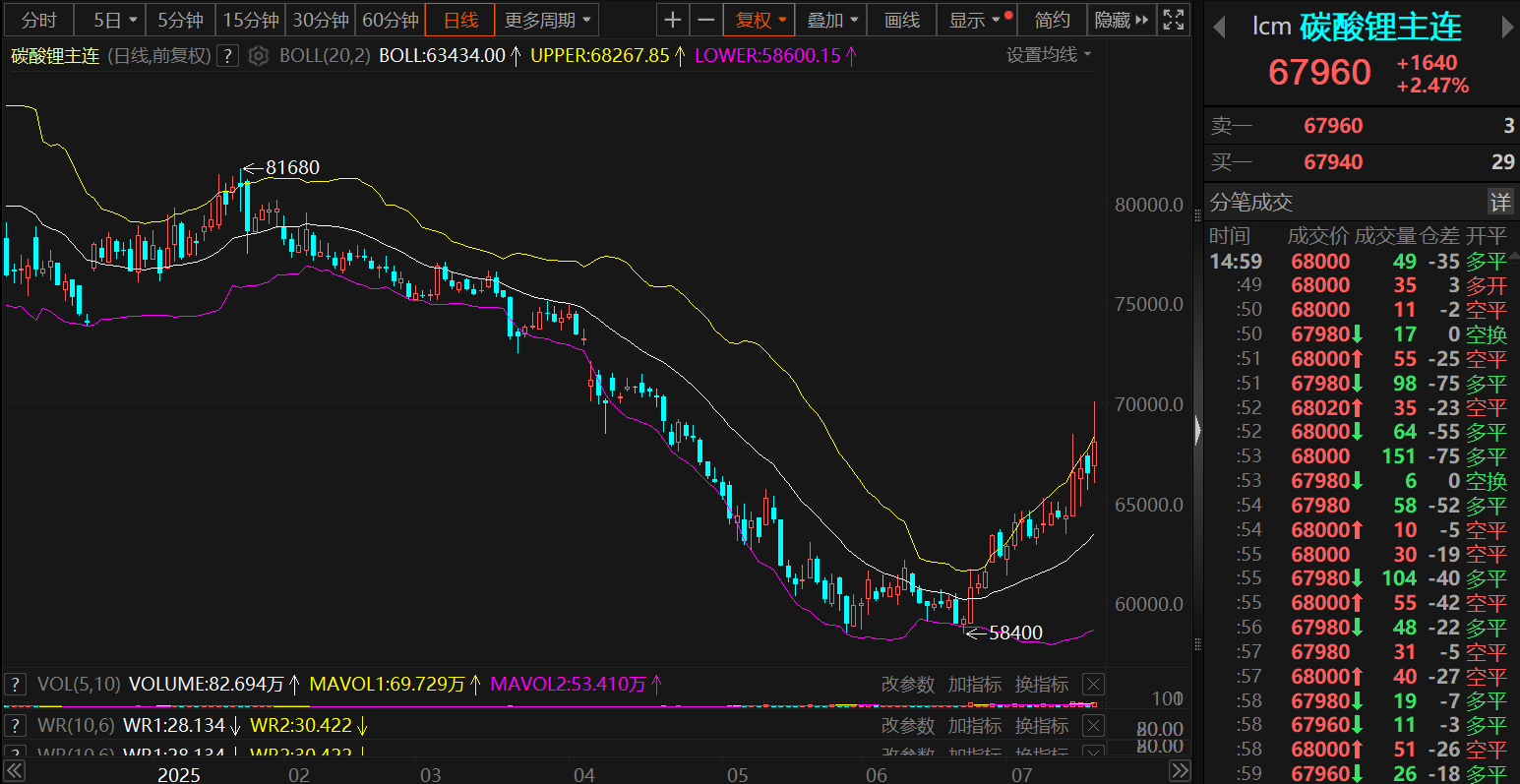The height and width of the screenshot is (784, 1520).
Task: Switch to the 分时 intraday tab
Action: (39, 20)
